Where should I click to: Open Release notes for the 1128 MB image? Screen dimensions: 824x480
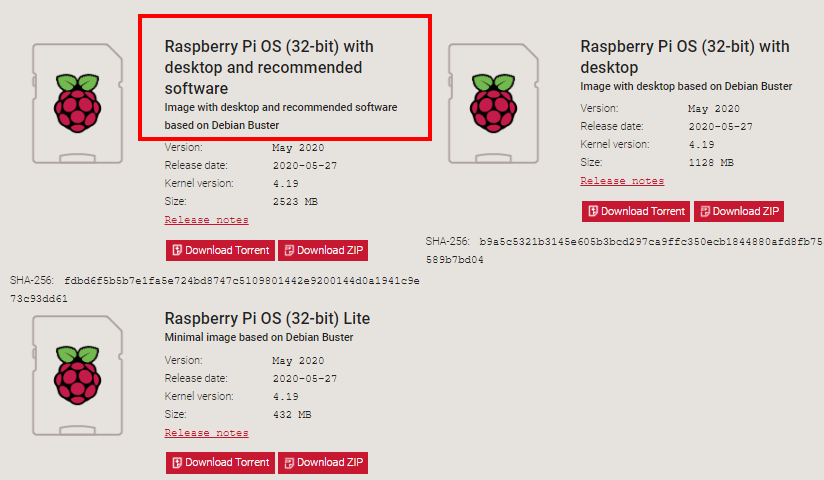tap(622, 181)
